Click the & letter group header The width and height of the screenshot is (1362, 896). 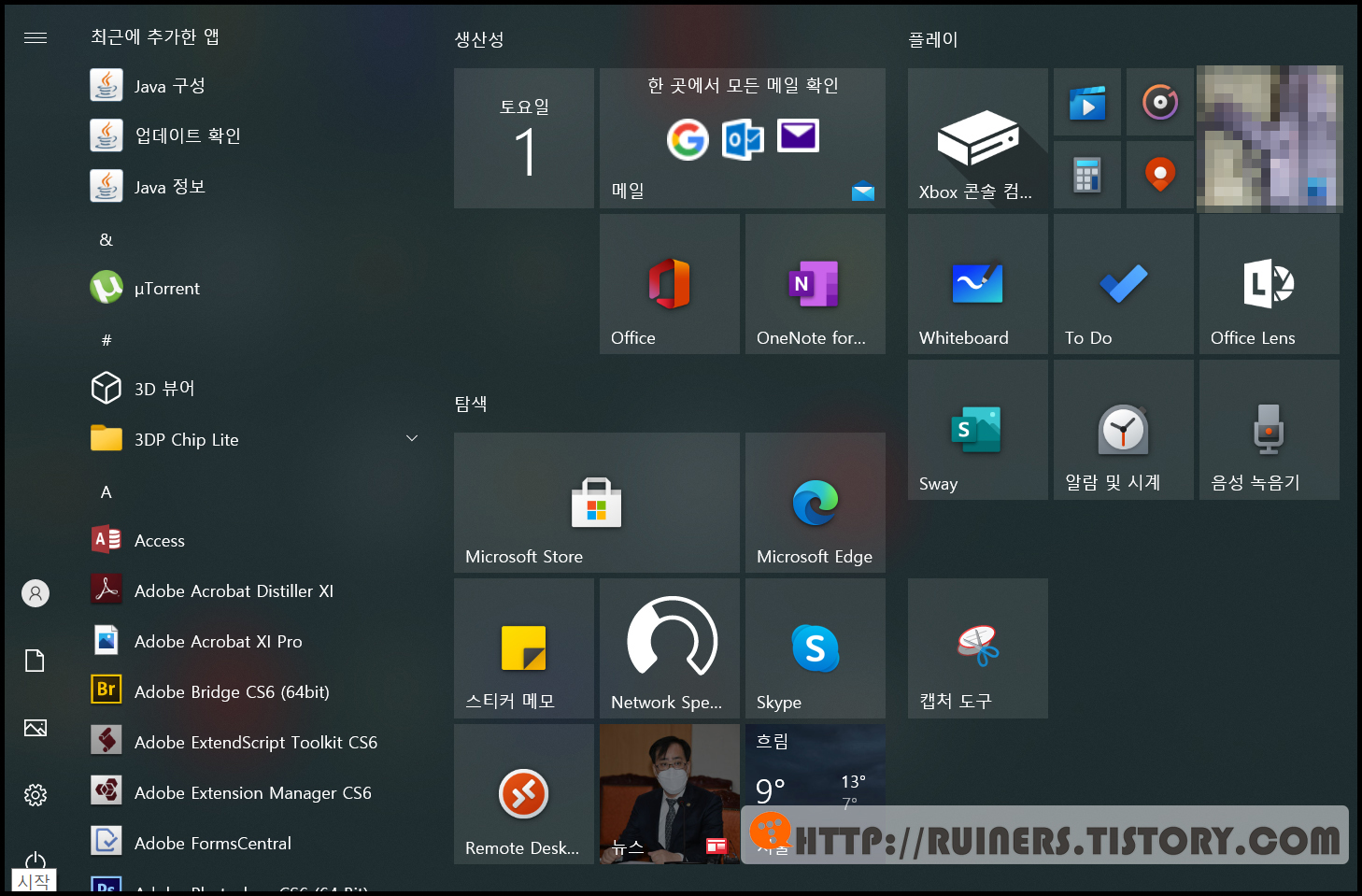106,239
